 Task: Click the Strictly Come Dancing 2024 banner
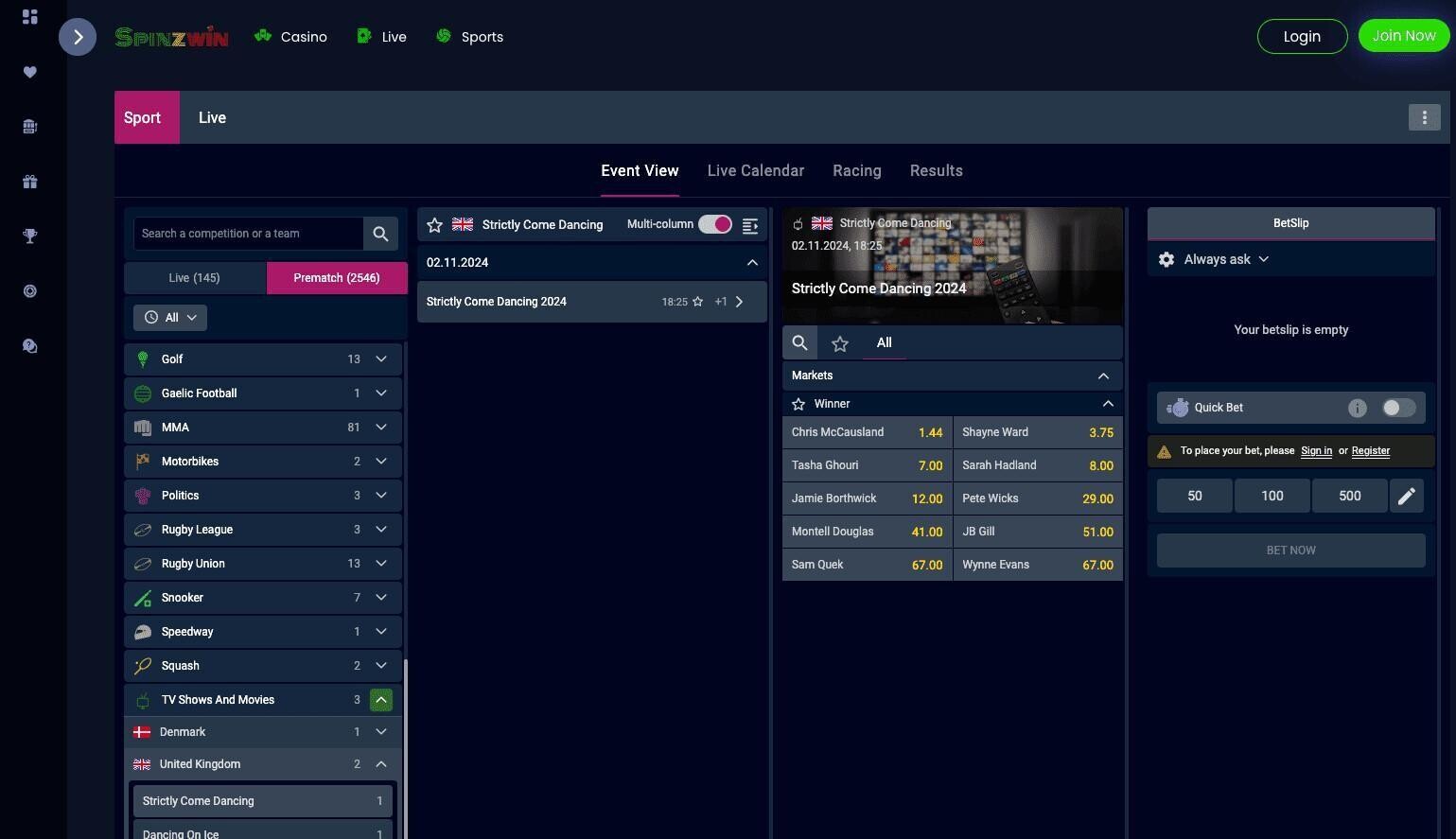click(953, 266)
